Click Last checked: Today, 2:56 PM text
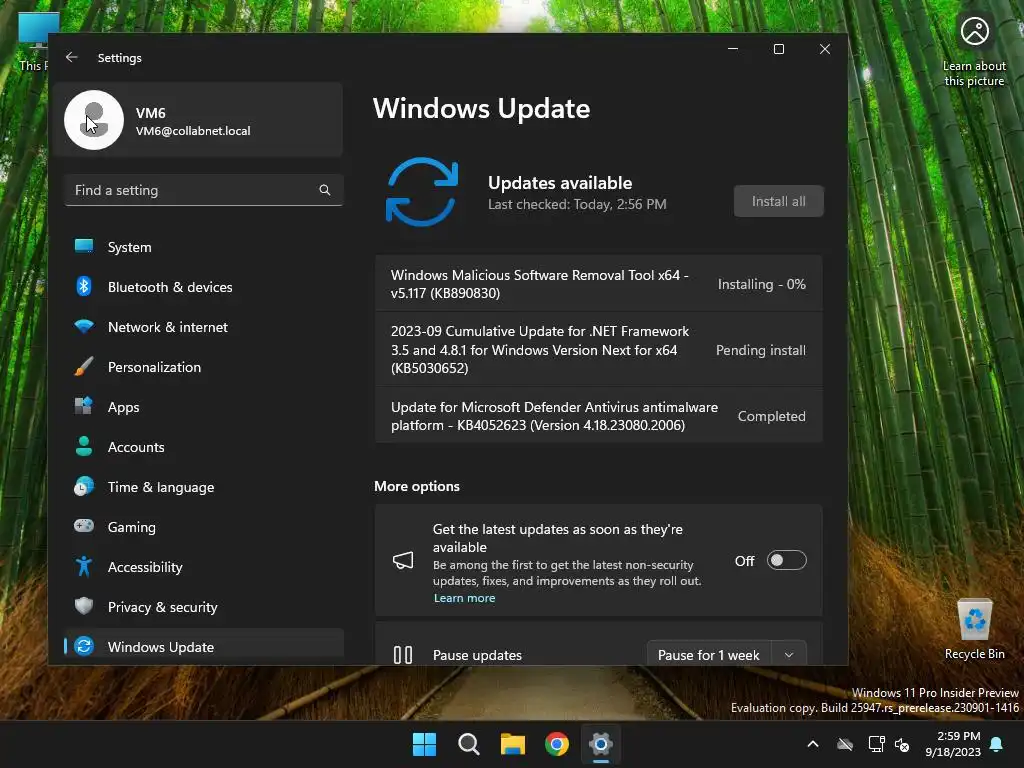 [577, 204]
